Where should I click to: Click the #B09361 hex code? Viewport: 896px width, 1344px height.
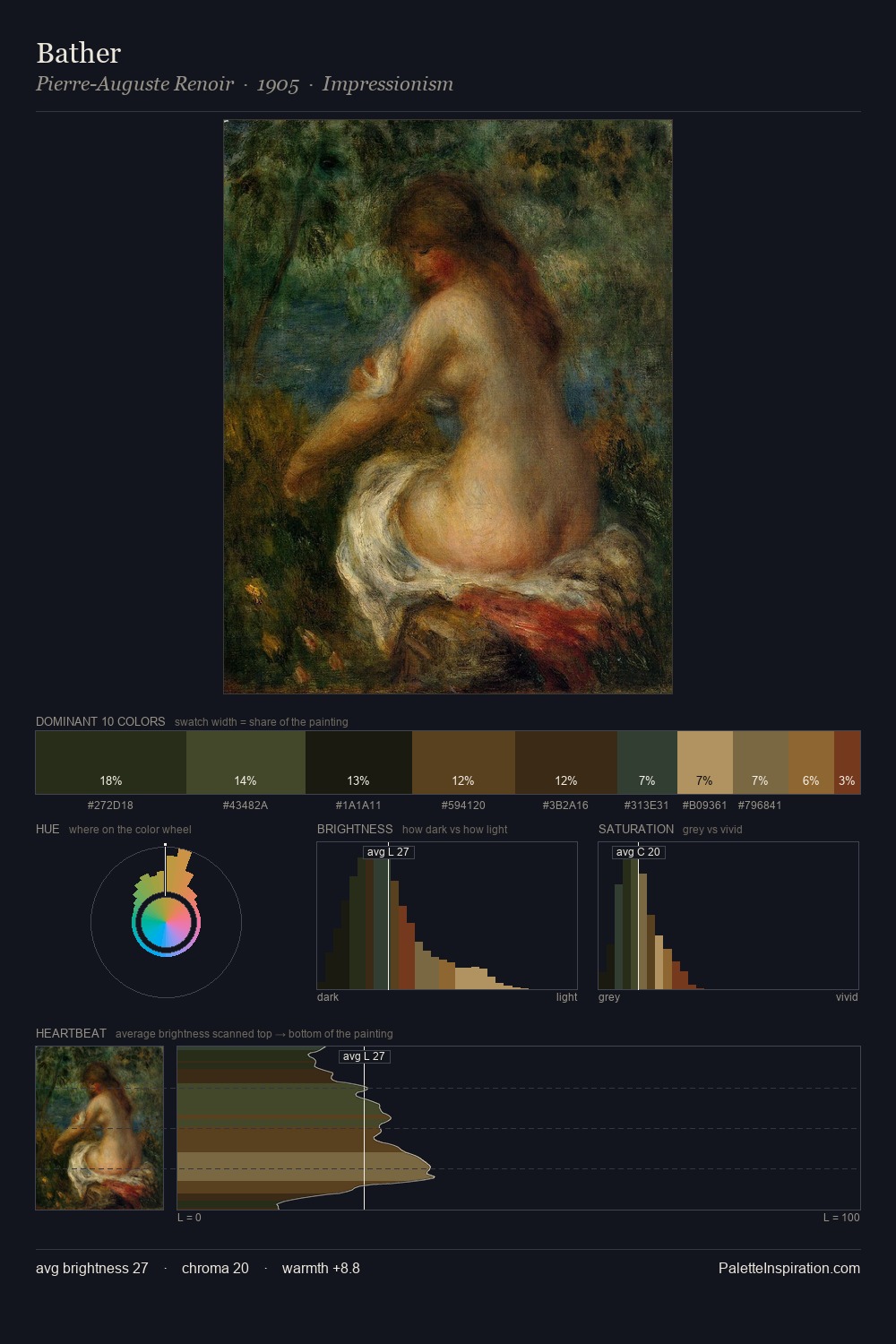pos(705,806)
